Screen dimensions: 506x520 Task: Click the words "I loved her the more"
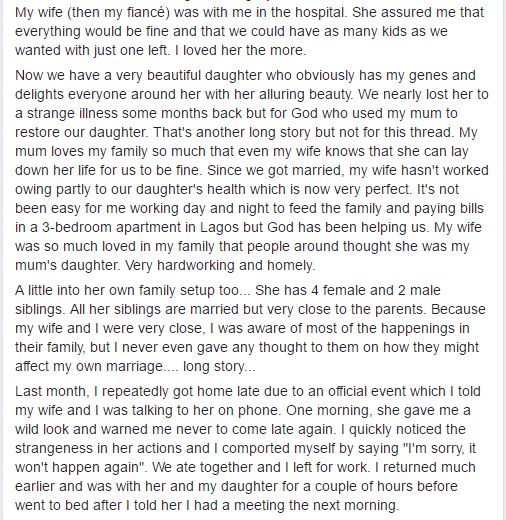click(239, 51)
